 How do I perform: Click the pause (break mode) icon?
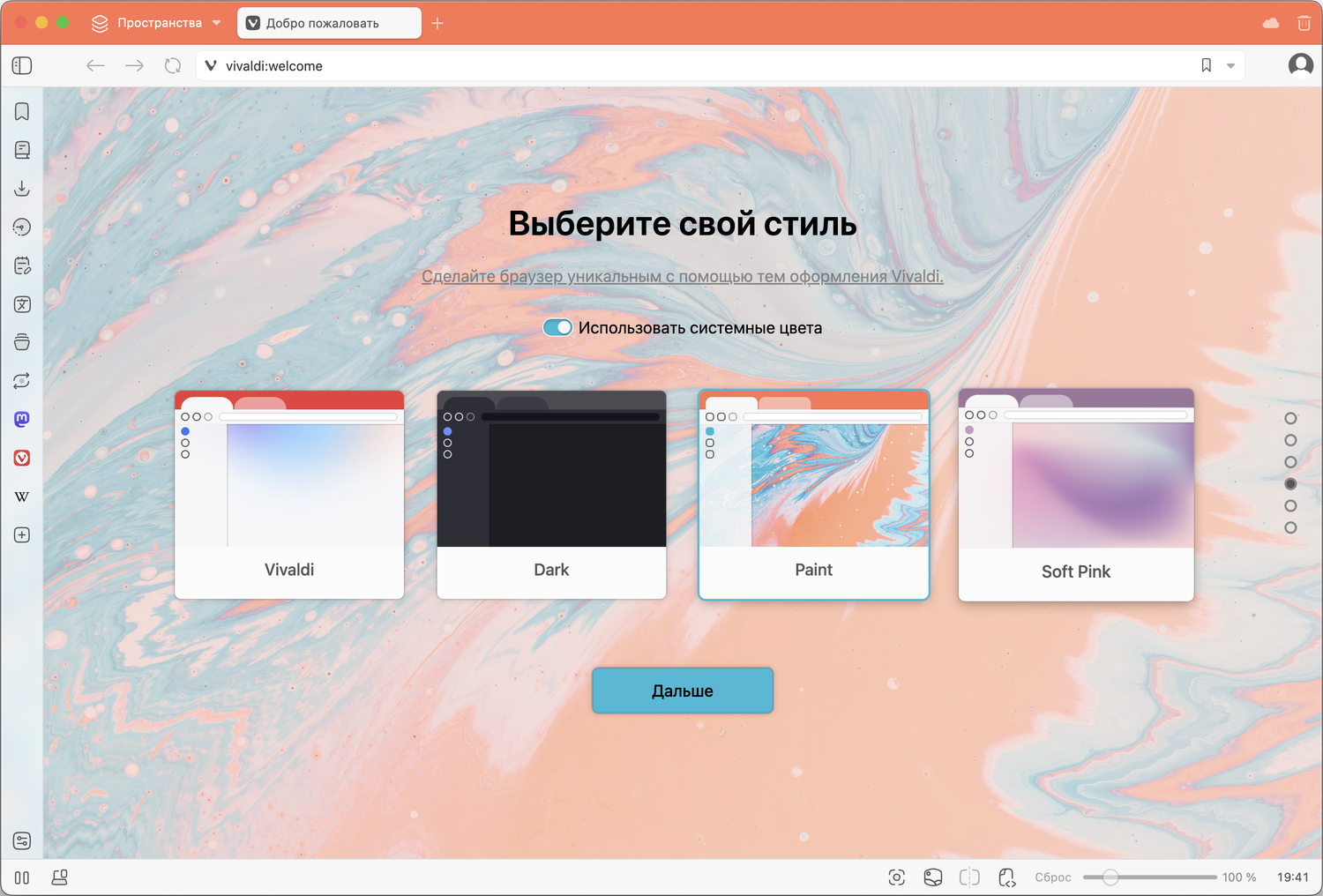coord(22,877)
